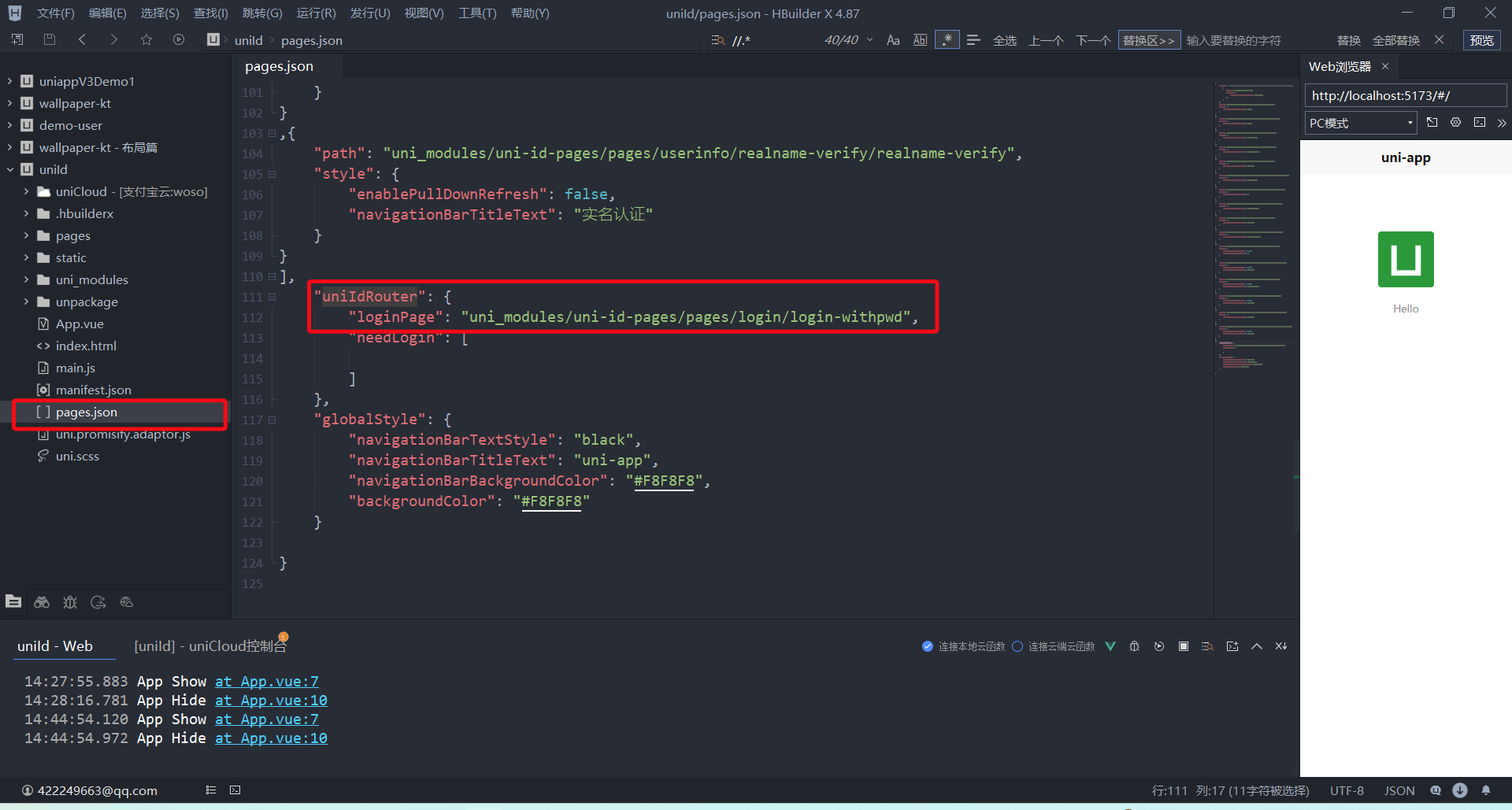The width and height of the screenshot is (1512, 810).
Task: Select the connect cloud-side function option
Action: tap(1017, 646)
